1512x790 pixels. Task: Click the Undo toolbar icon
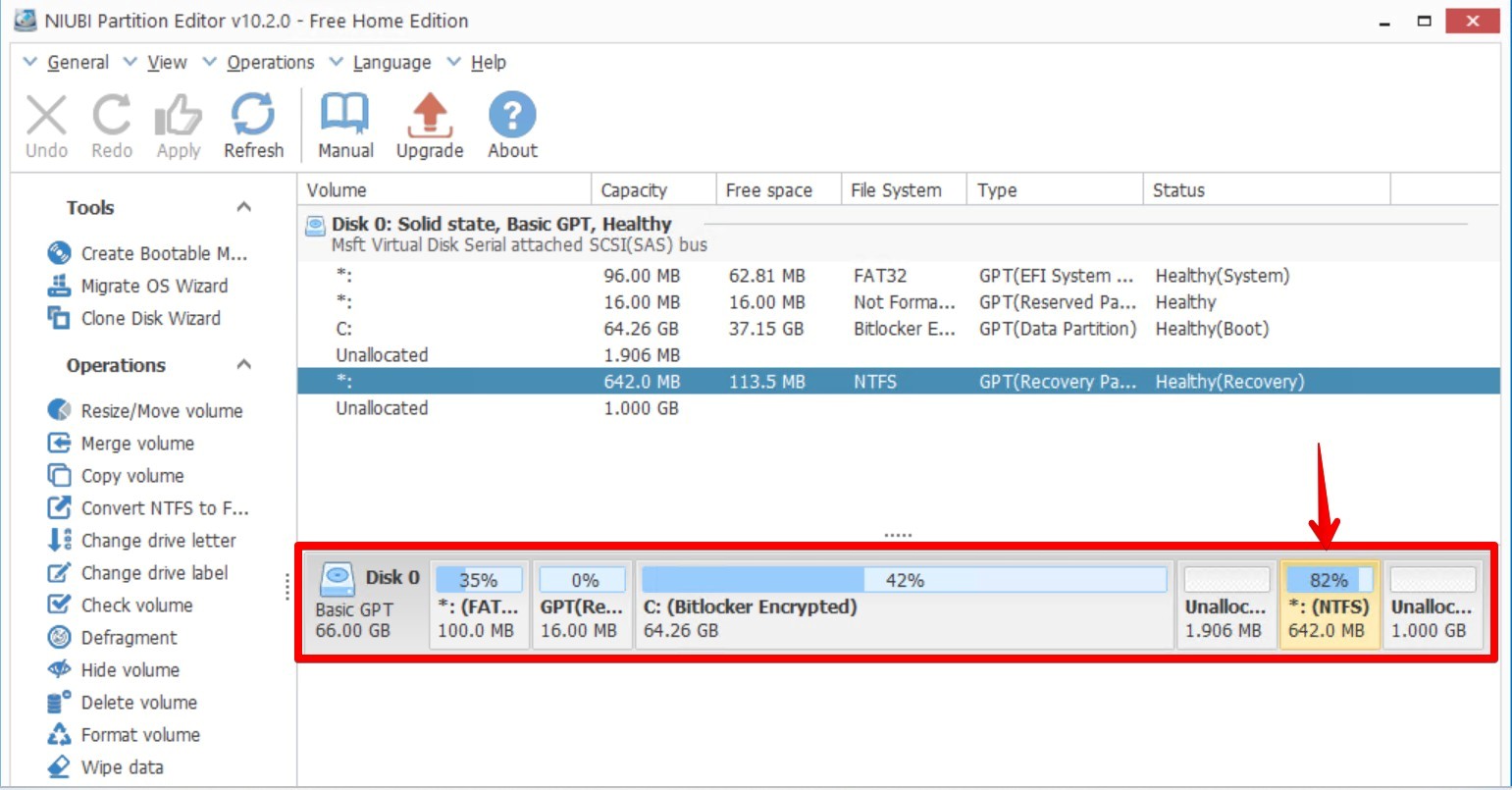(x=46, y=116)
